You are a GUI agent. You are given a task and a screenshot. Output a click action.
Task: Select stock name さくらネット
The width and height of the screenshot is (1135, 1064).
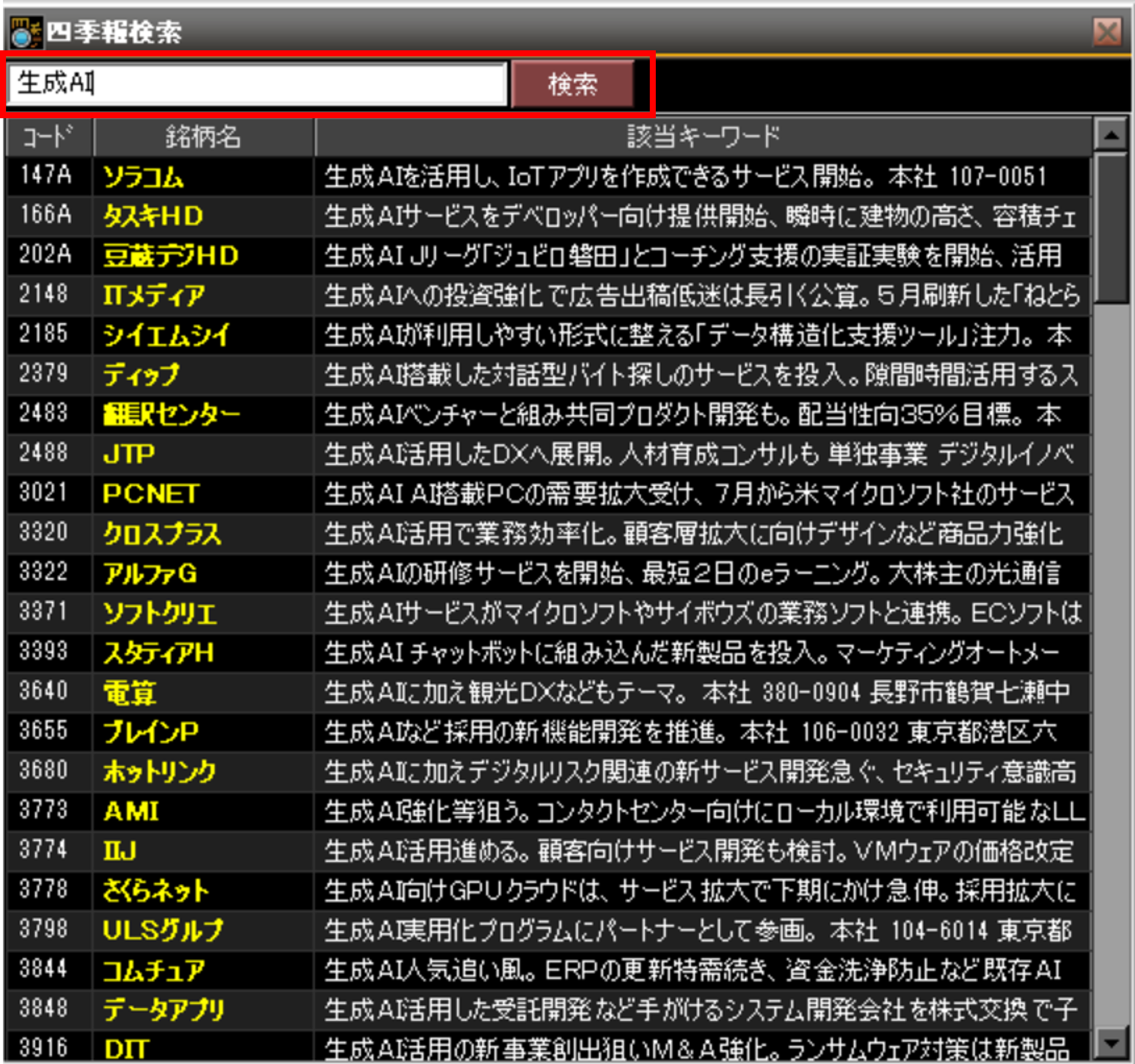coord(156,891)
